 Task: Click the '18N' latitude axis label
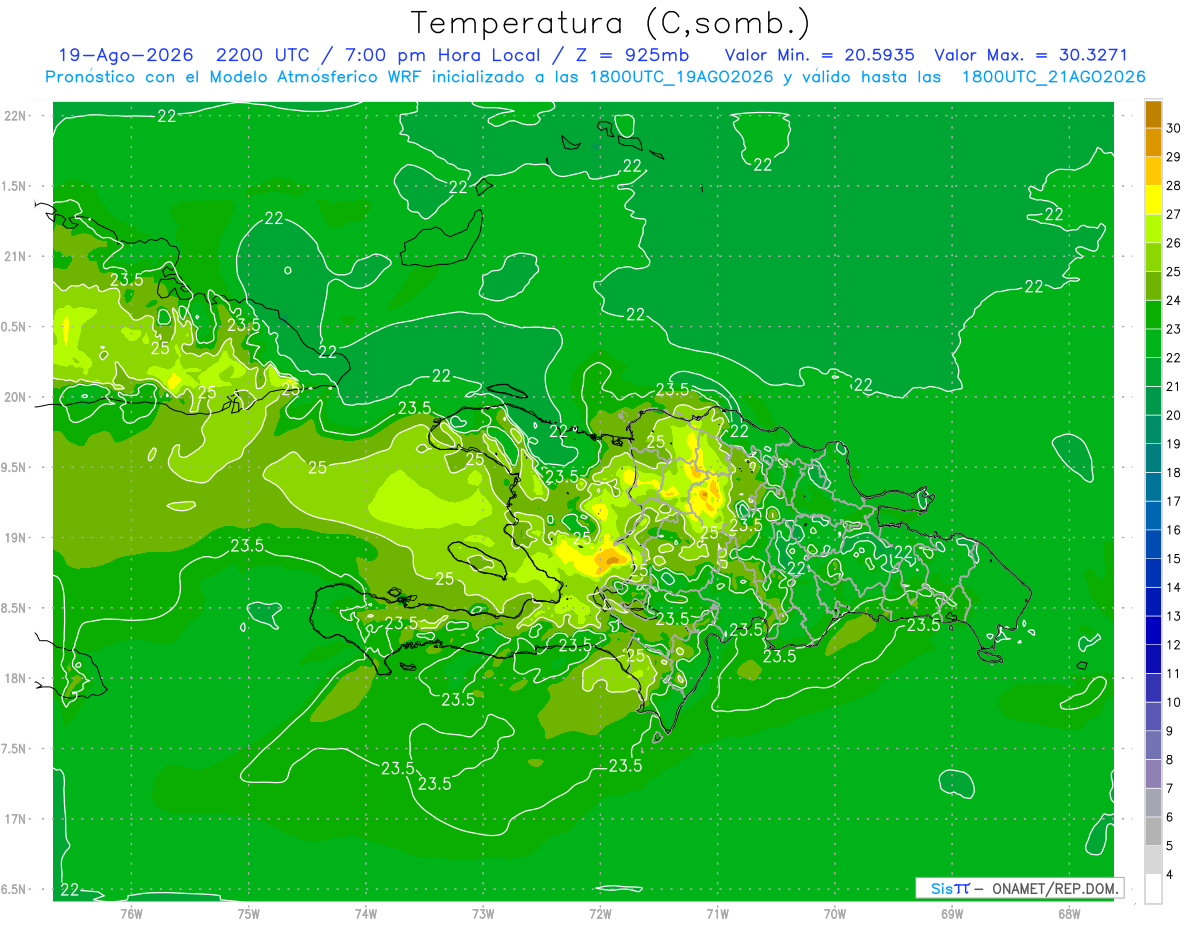(x=15, y=679)
